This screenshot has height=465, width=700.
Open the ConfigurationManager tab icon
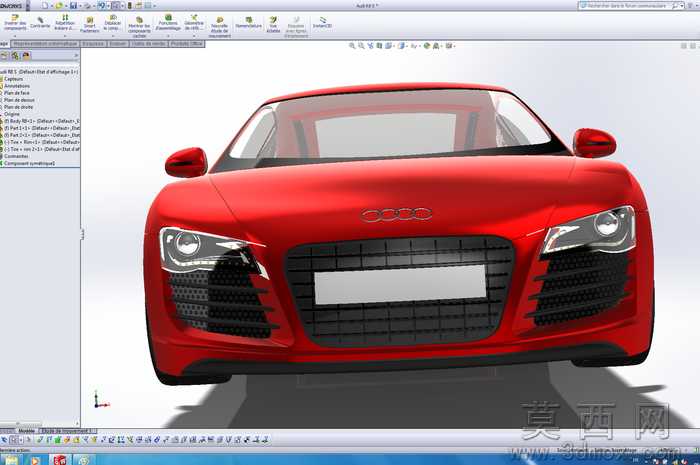tap(26, 56)
